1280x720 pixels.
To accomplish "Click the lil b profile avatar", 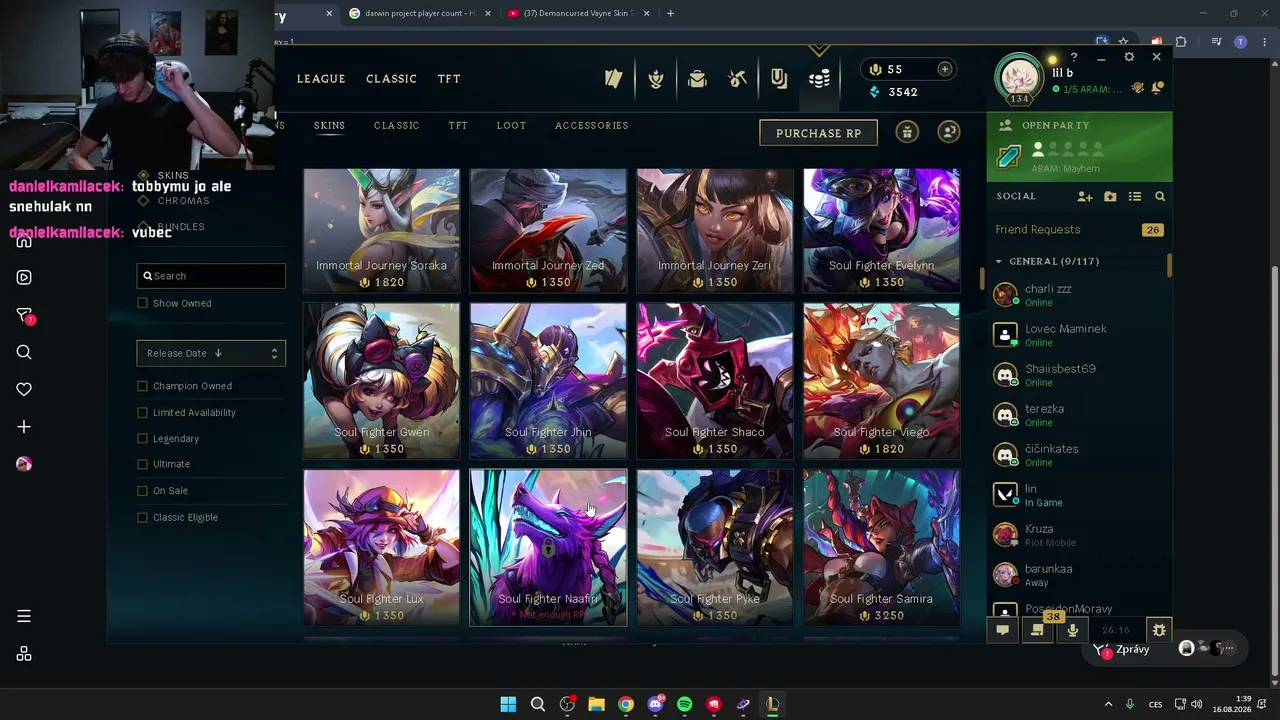I will point(1019,78).
